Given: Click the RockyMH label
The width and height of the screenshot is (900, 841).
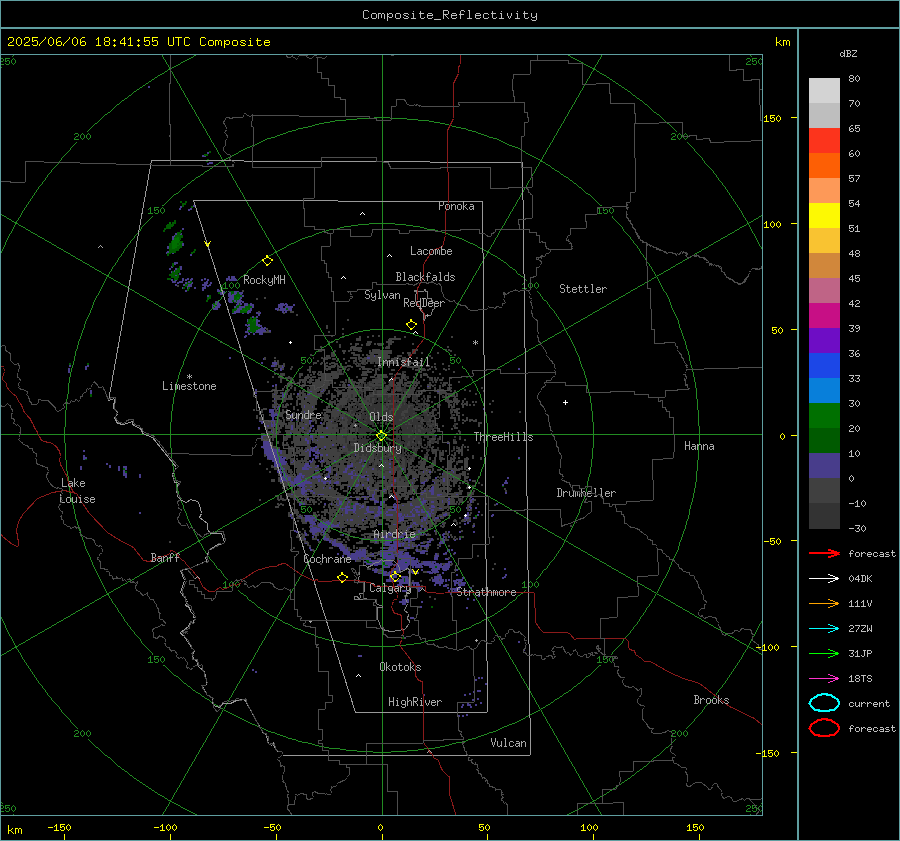Looking at the screenshot, I should pos(264,280).
